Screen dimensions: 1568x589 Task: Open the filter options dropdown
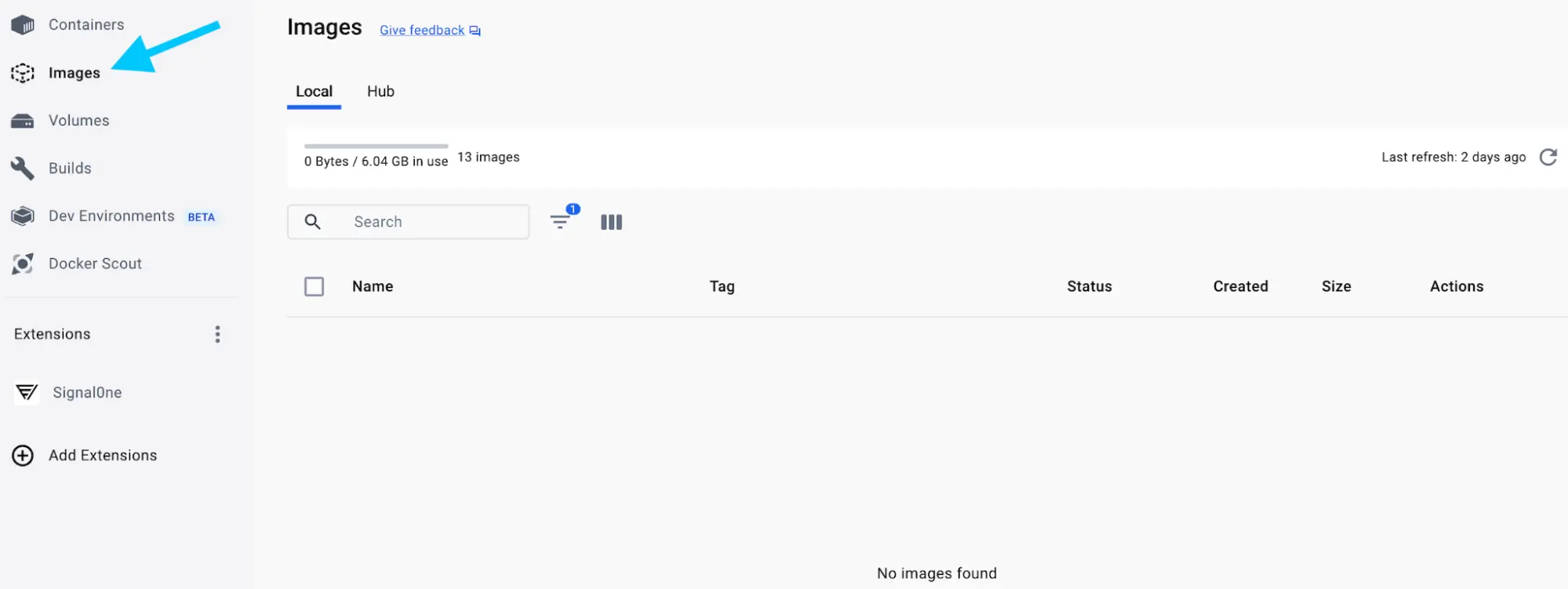tap(560, 222)
